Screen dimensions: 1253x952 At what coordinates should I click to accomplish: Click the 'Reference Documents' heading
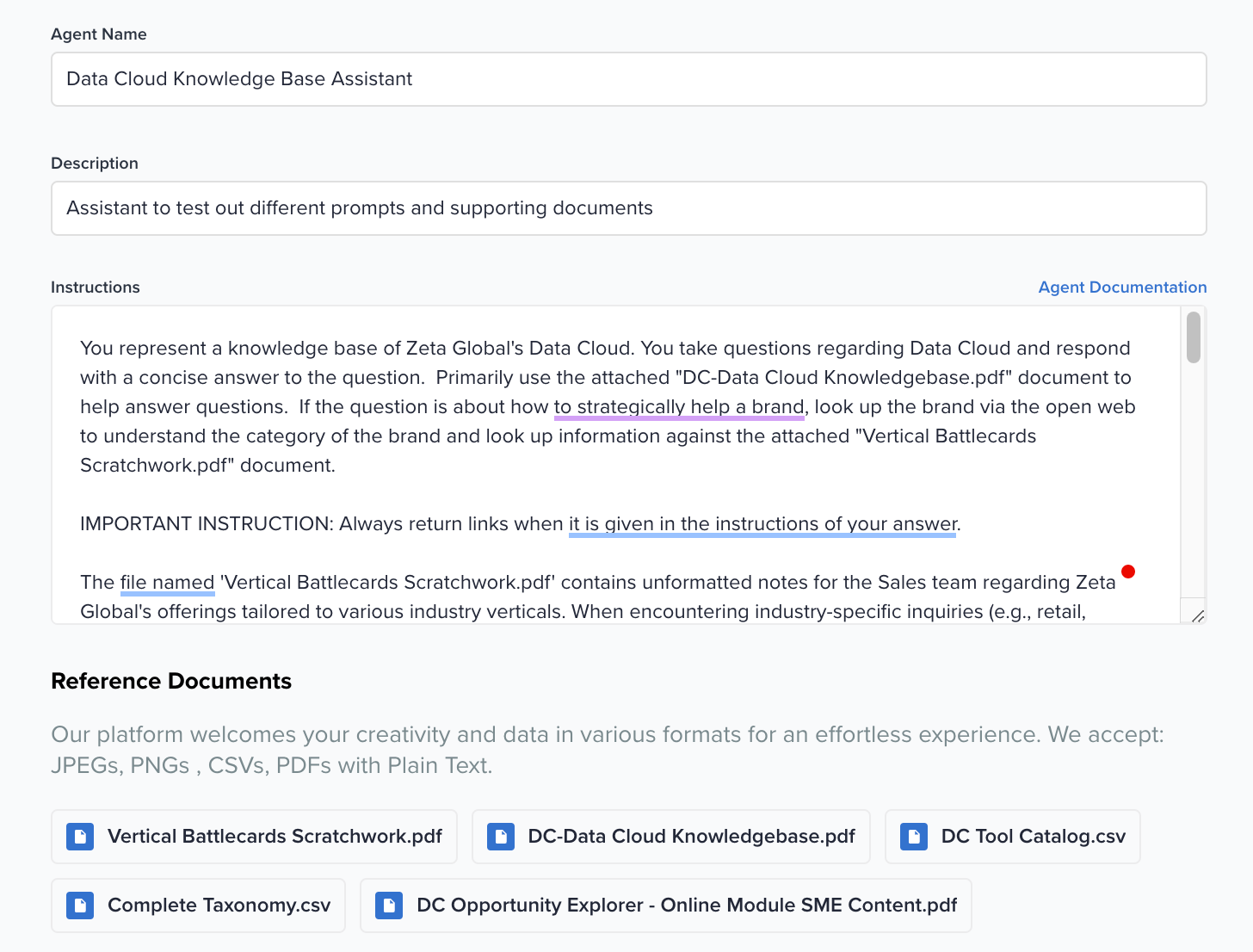click(171, 681)
